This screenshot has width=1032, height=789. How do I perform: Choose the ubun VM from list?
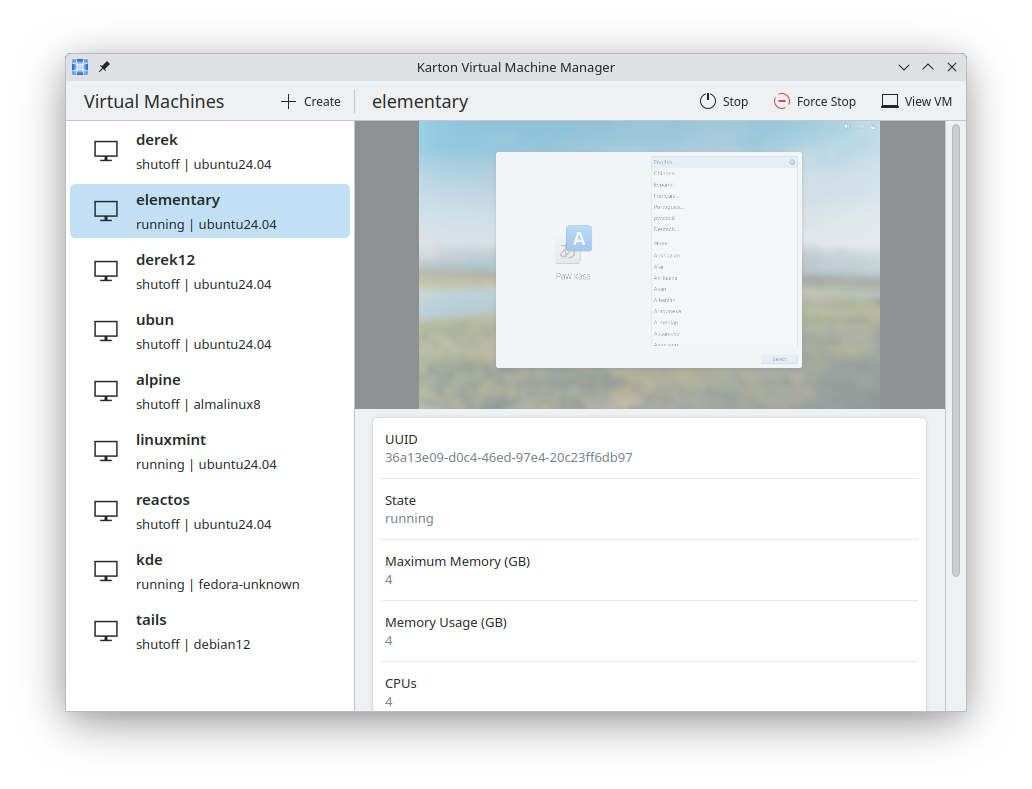click(x=210, y=331)
